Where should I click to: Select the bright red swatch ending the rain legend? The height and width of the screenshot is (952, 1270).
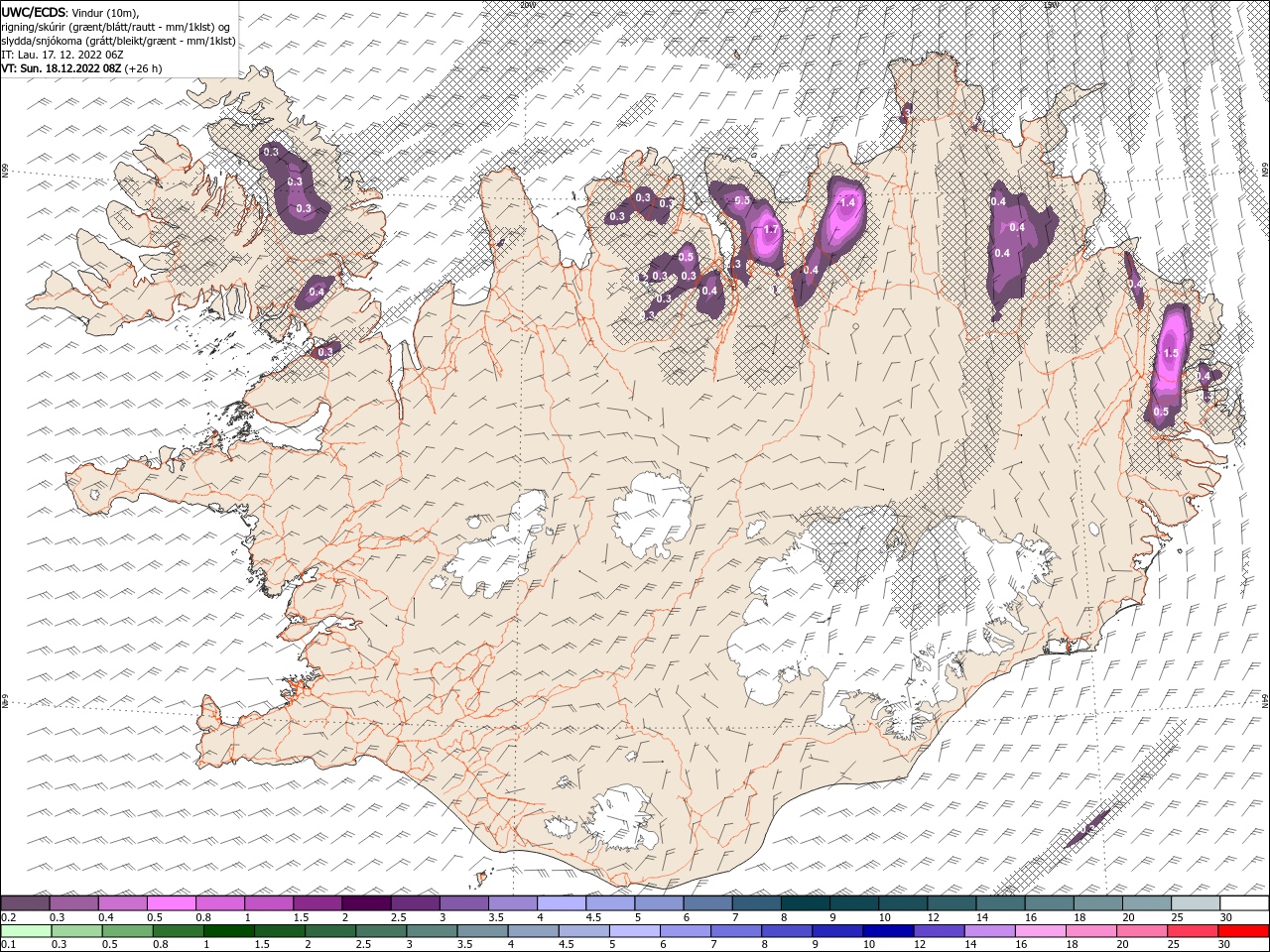(x=1243, y=931)
